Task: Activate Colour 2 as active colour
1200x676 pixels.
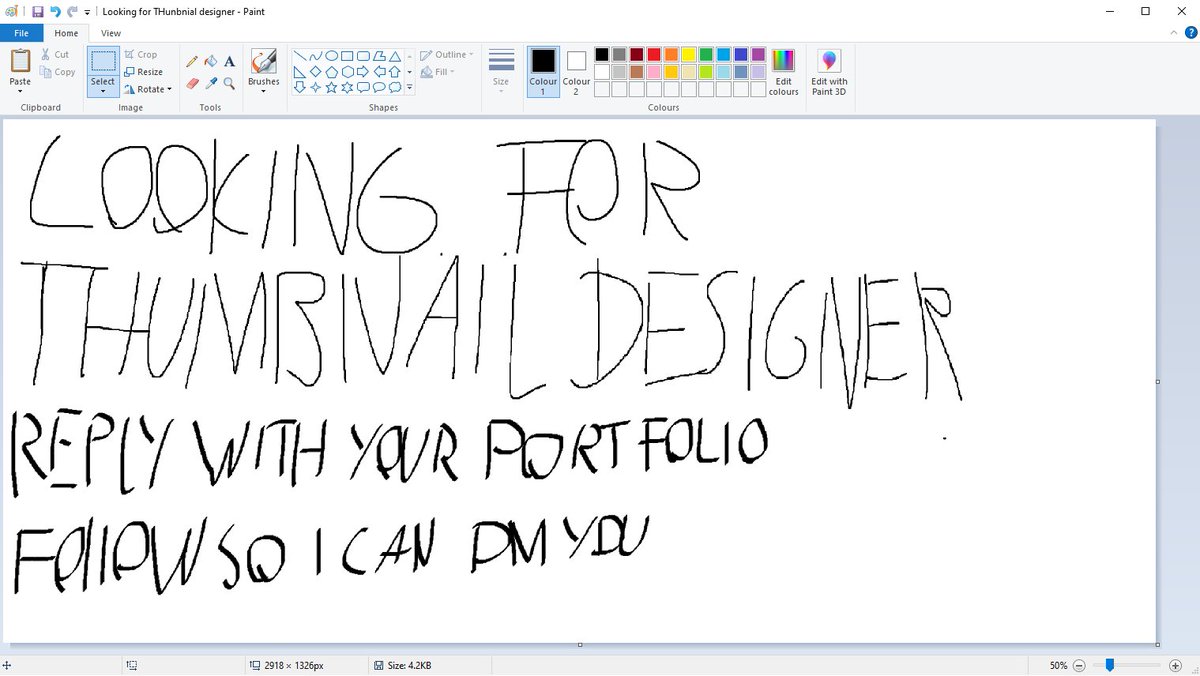Action: tap(576, 68)
